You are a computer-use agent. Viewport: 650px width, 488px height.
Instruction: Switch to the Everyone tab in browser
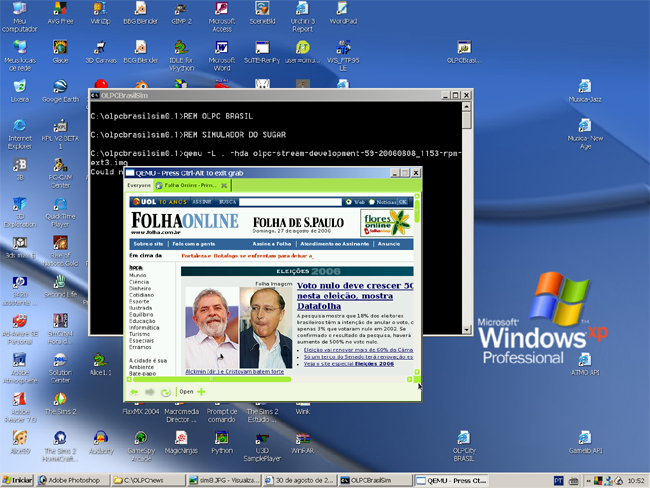(139, 185)
